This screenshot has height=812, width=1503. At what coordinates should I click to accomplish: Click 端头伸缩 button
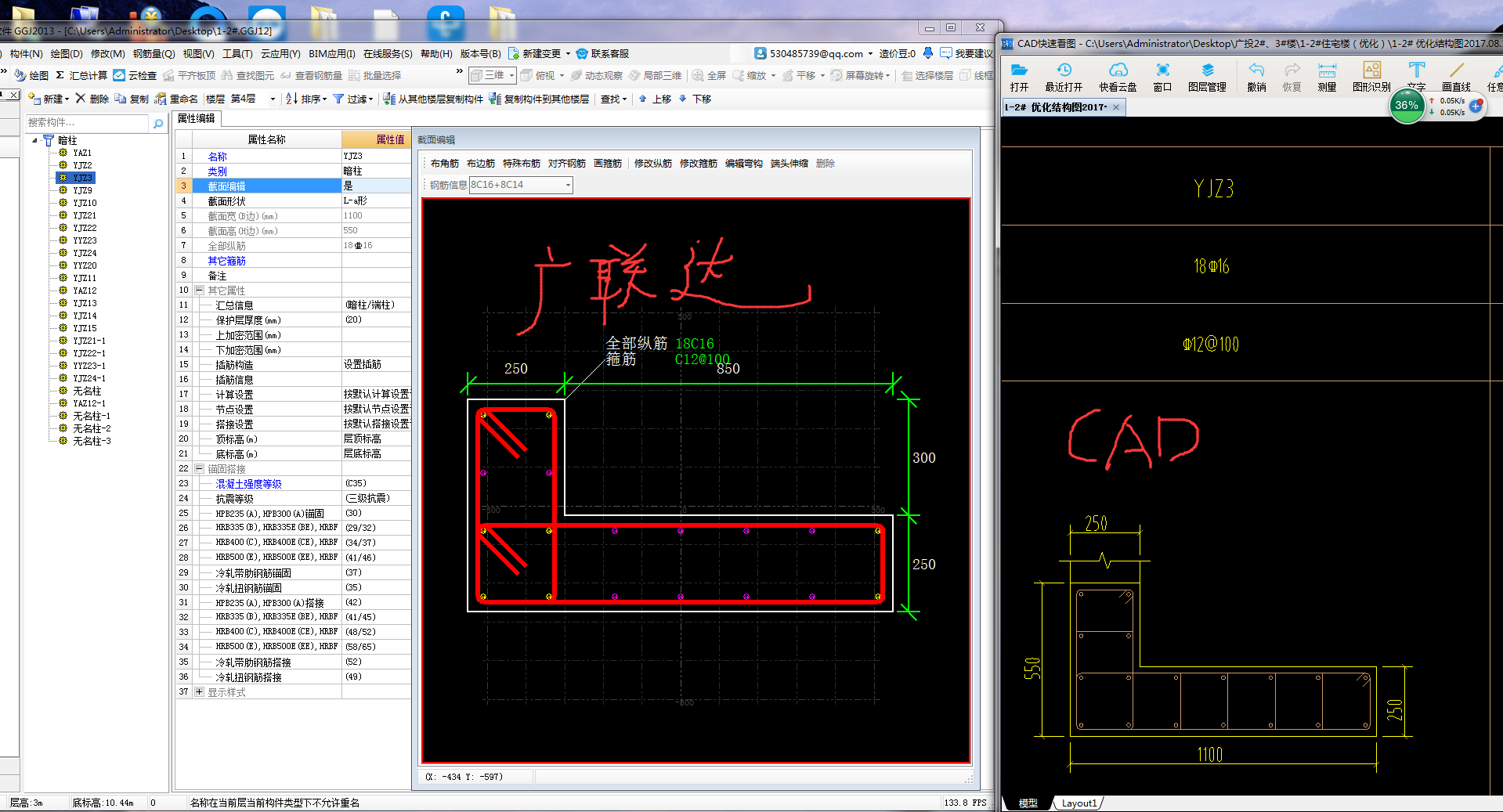789,163
